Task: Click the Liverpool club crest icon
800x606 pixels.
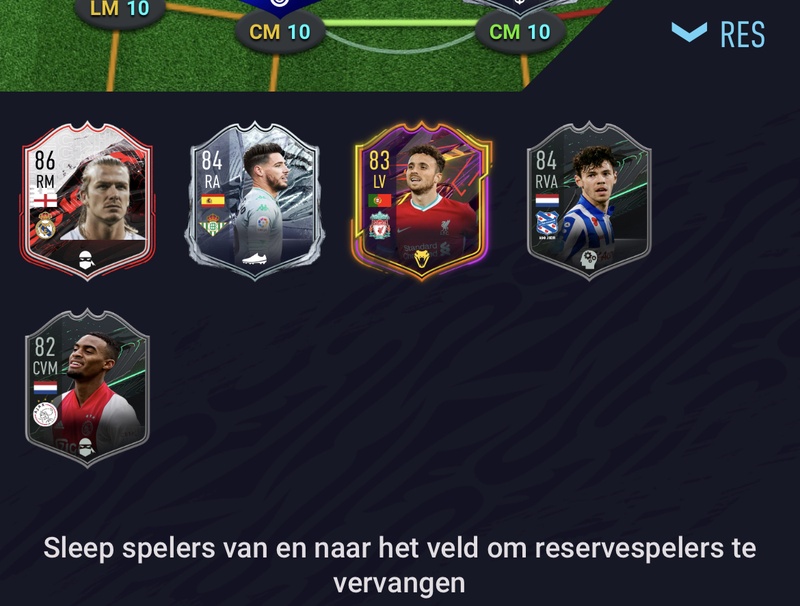Action: (x=380, y=225)
